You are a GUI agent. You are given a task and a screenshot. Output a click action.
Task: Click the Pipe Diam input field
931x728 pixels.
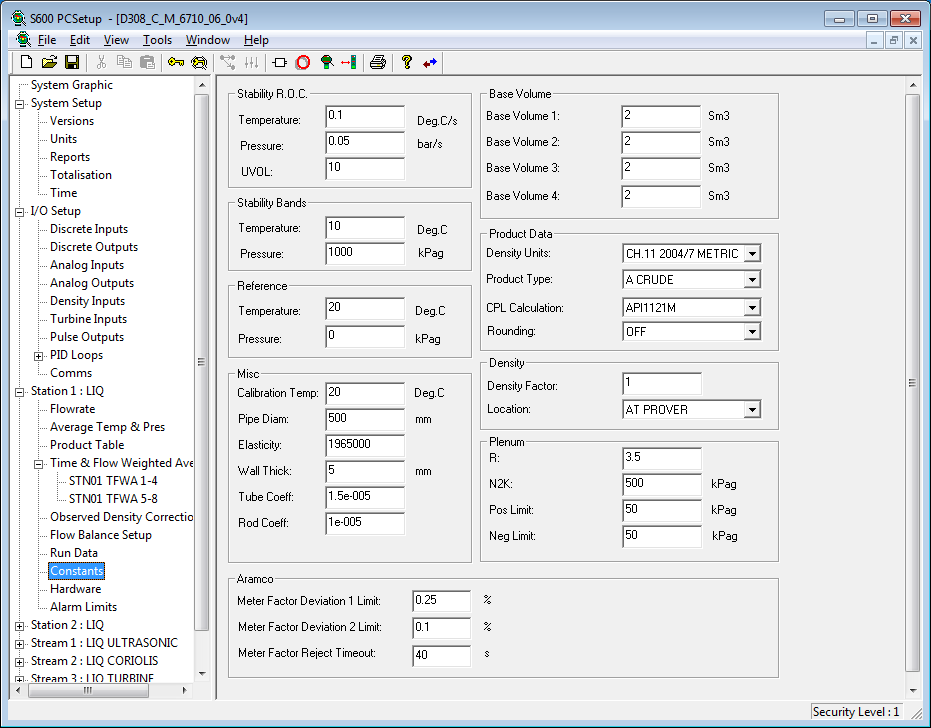tap(365, 419)
